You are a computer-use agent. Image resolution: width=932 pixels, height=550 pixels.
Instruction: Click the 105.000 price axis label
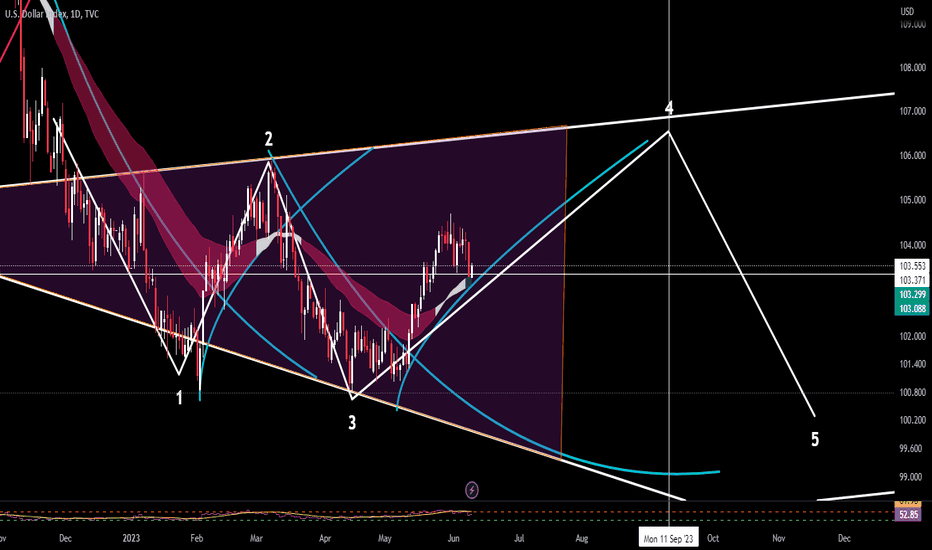(x=912, y=200)
